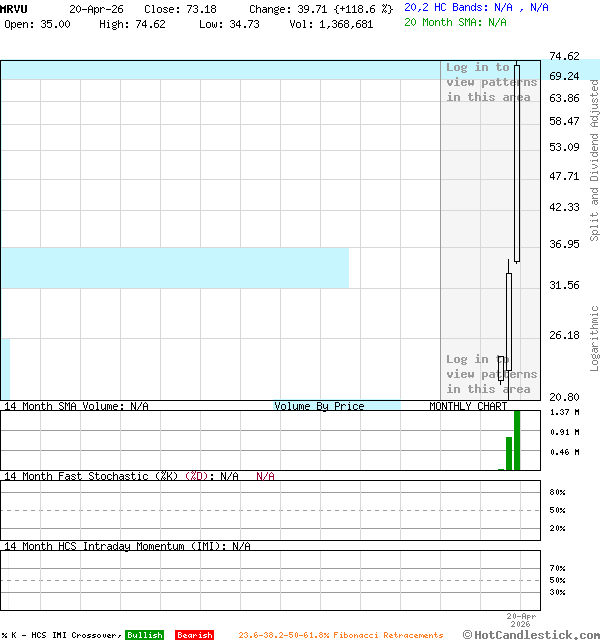Click the HotCandlestick.com copyright link
This screenshot has width=600, height=640.
coord(531,634)
